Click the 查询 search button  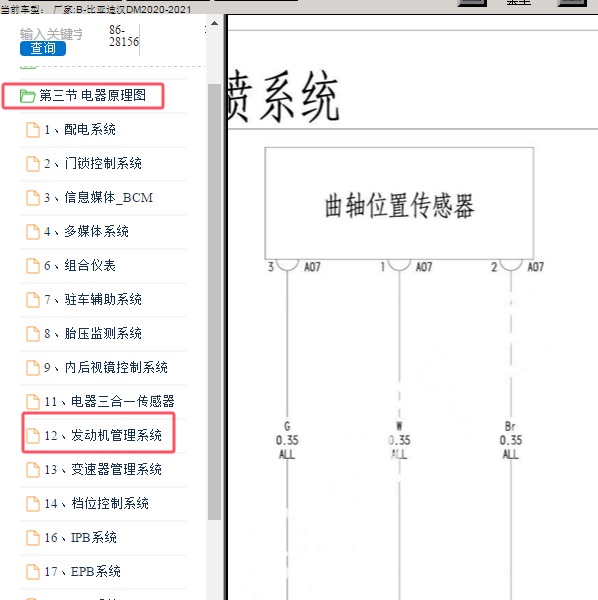click(x=43, y=48)
